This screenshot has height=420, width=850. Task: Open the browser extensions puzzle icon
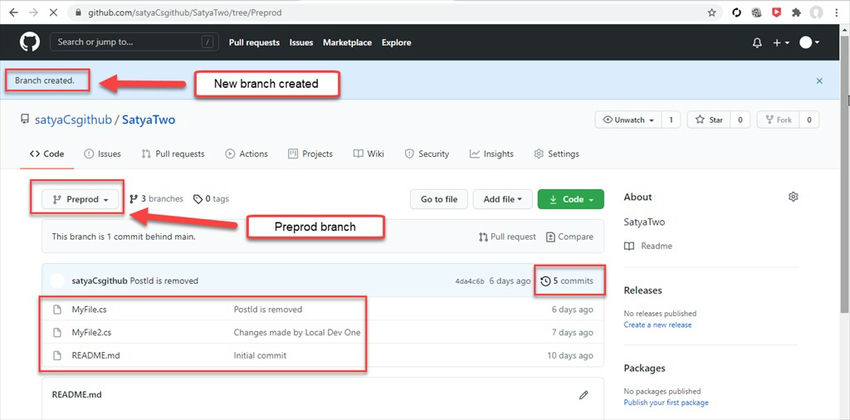[x=796, y=12]
